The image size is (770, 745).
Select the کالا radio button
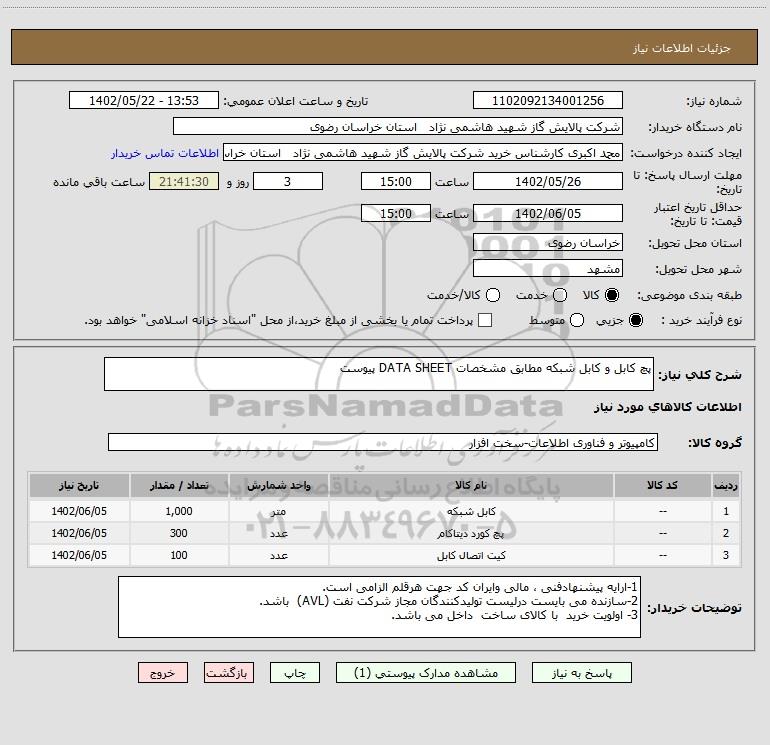point(612,295)
